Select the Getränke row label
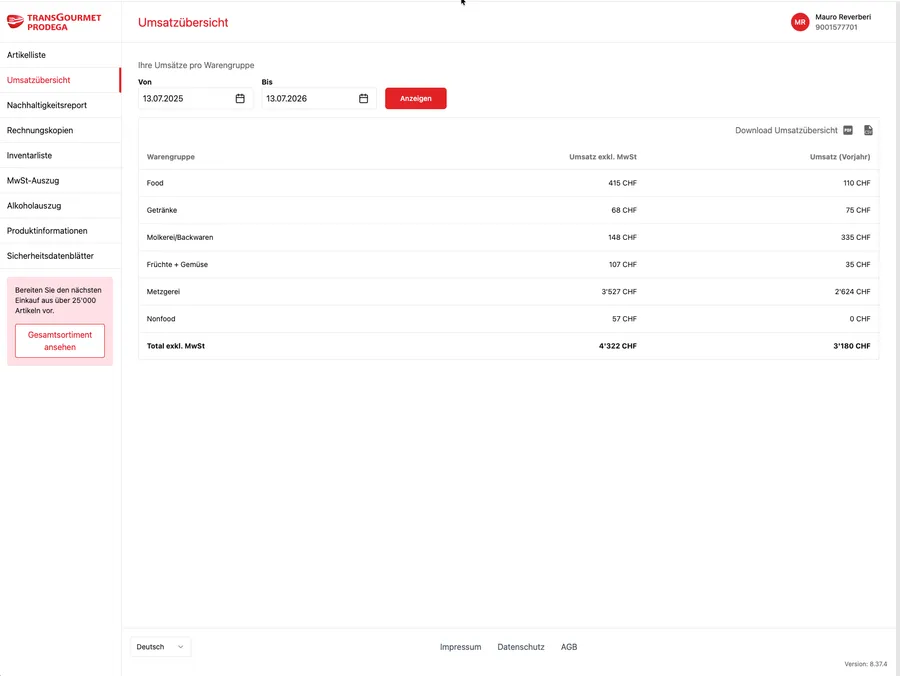This screenshot has width=900, height=676. pyautogui.click(x=162, y=210)
